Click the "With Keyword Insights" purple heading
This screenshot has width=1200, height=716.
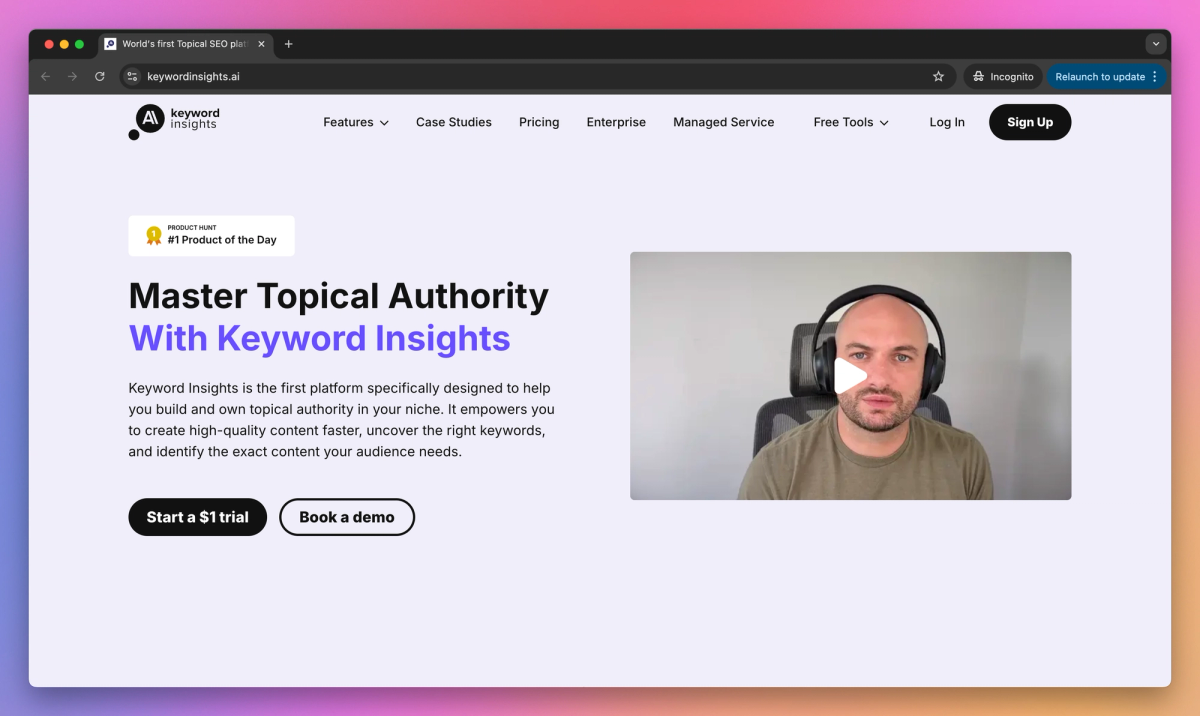[320, 338]
